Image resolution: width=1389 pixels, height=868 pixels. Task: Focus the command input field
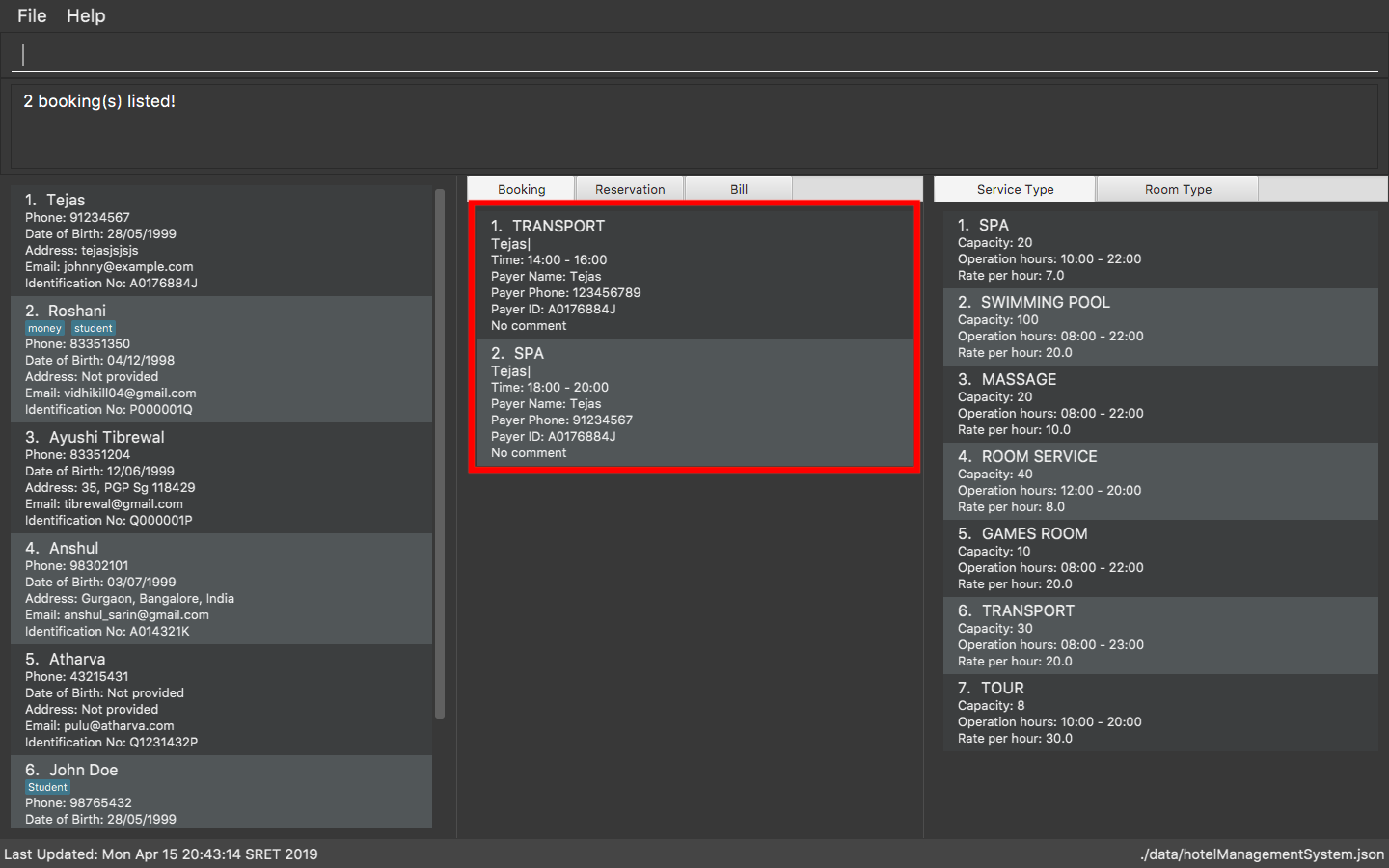694,55
